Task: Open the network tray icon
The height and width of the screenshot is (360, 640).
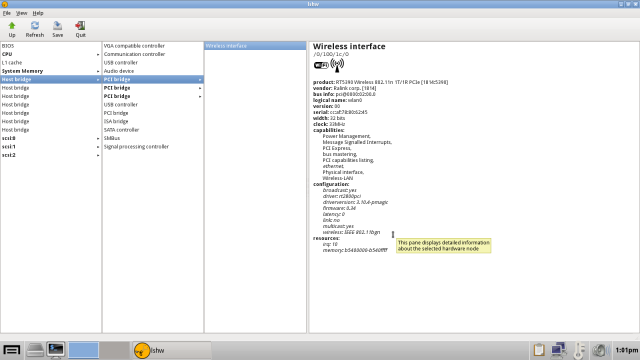Action: tap(558, 350)
